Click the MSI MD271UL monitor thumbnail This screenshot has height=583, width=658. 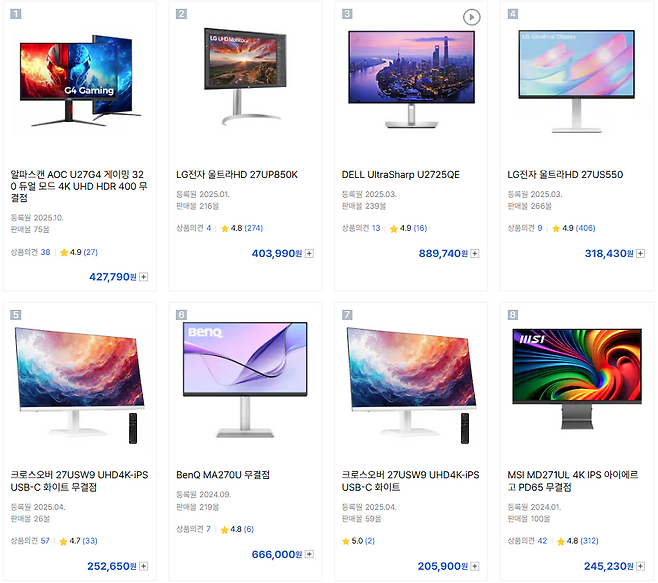pos(577,379)
